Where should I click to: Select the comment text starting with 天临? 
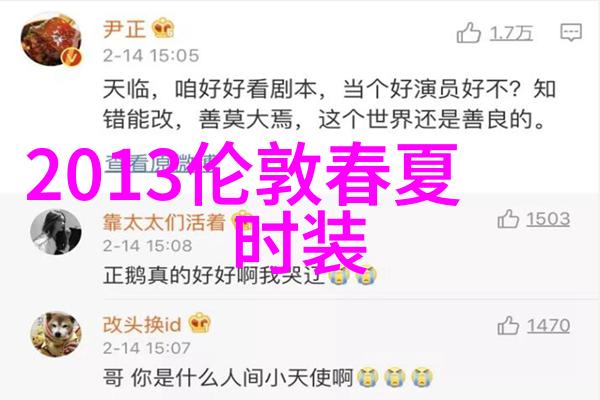coord(329,104)
